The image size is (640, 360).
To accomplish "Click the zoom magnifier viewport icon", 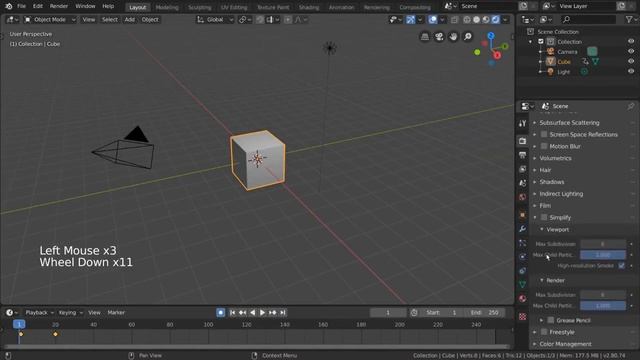I will pyautogui.click(x=468, y=37).
